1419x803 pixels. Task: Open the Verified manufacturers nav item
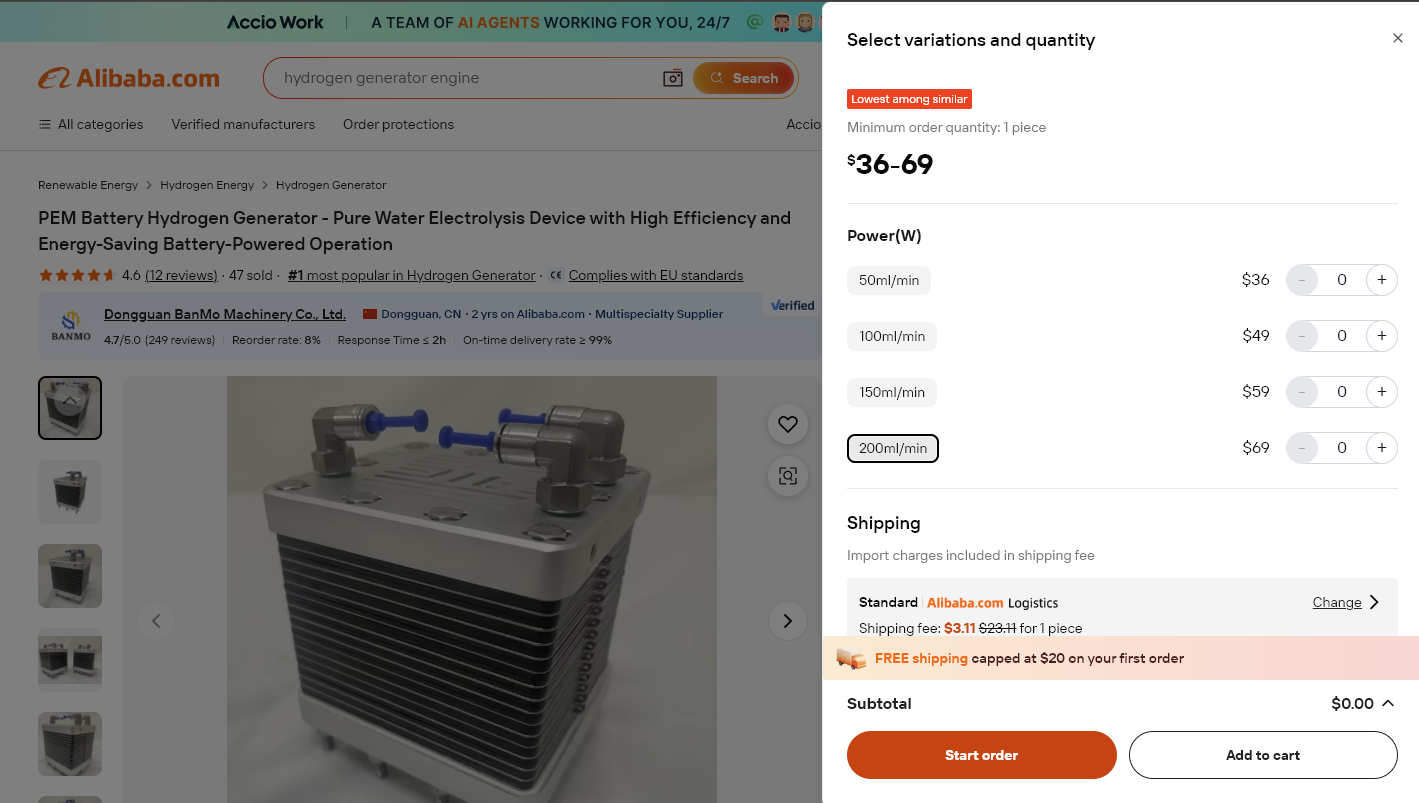point(243,124)
